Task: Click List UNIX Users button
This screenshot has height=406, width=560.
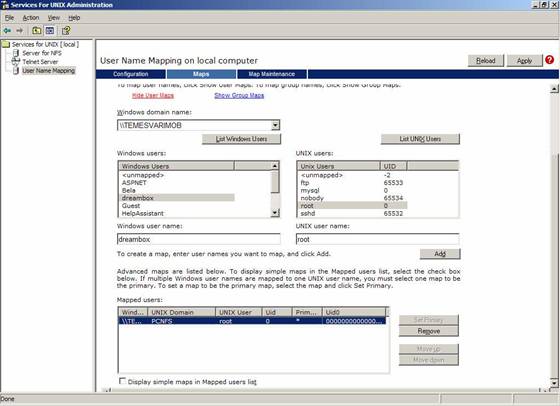Action: (420, 139)
